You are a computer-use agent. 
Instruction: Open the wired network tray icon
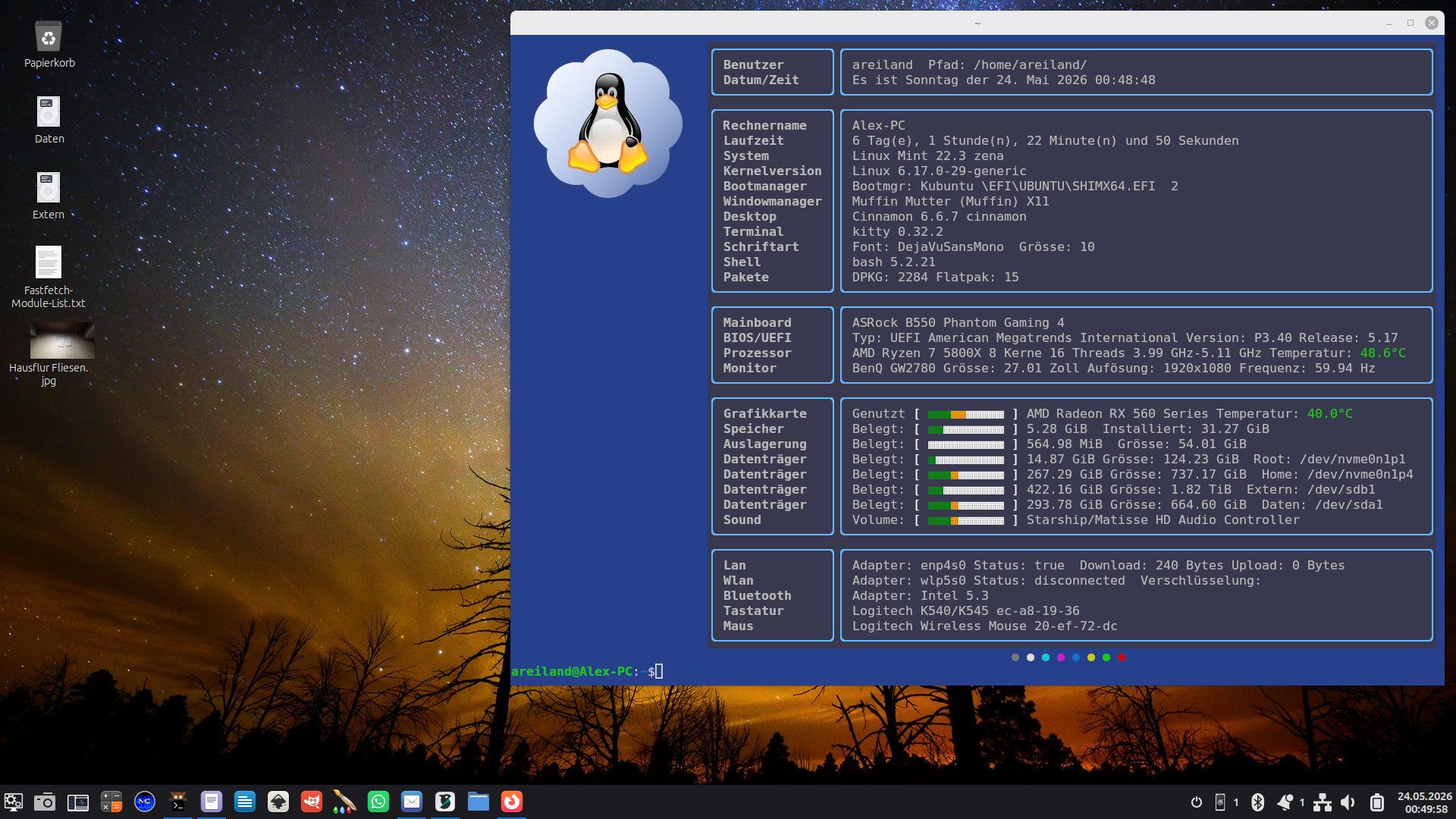click(1323, 802)
